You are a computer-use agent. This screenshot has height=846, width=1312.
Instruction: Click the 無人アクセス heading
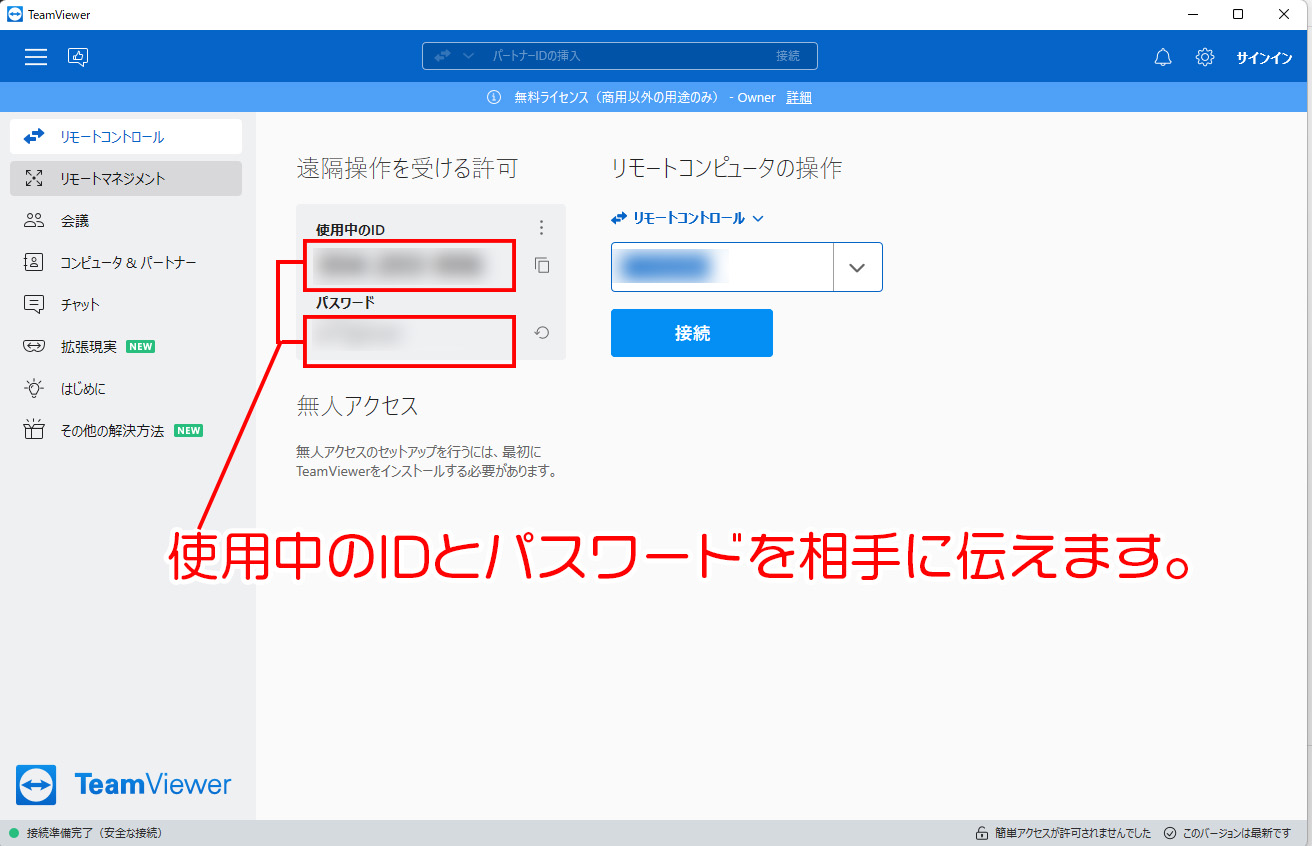(357, 406)
